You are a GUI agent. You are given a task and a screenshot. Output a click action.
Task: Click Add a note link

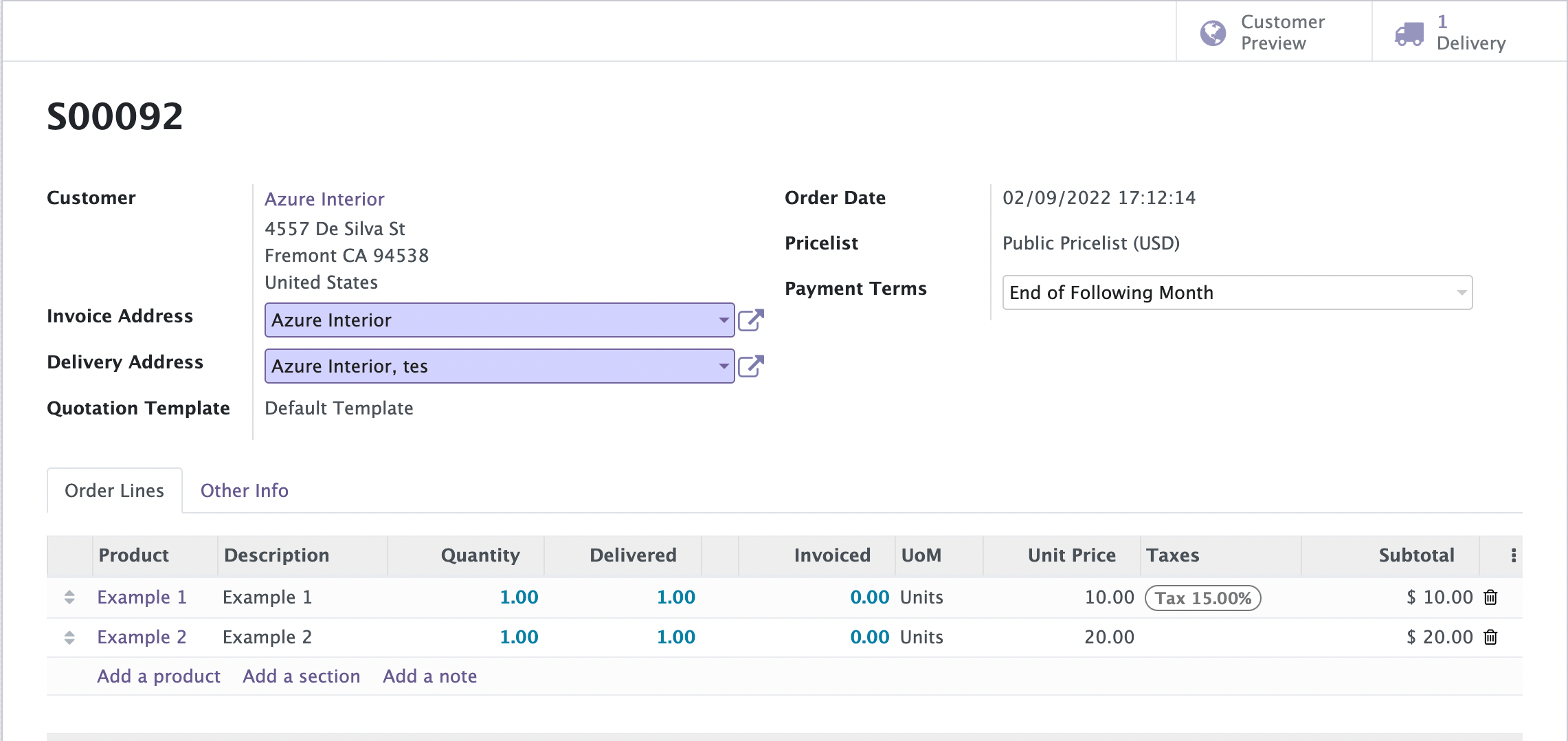429,676
